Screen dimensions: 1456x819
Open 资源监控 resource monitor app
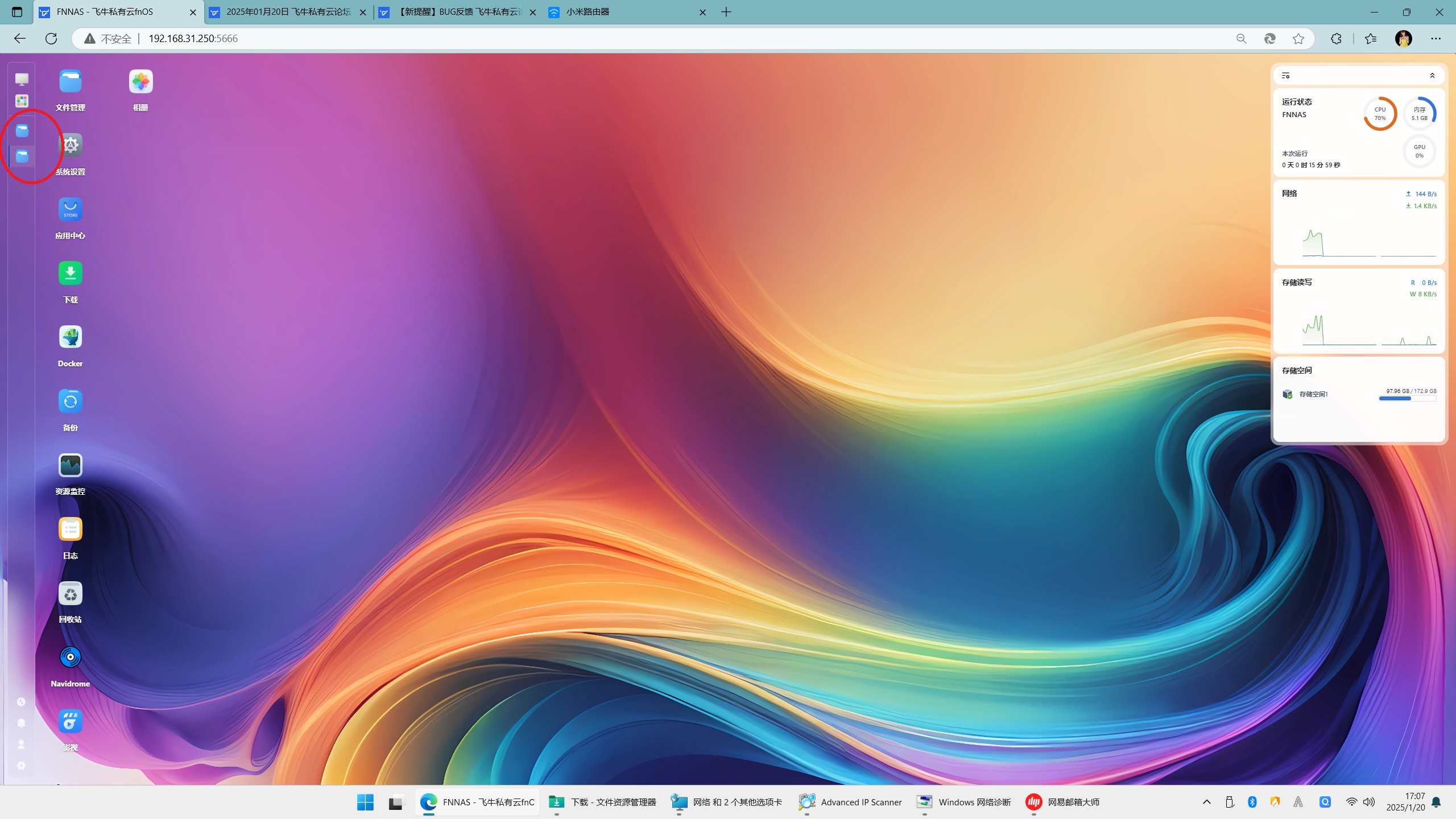(71, 465)
